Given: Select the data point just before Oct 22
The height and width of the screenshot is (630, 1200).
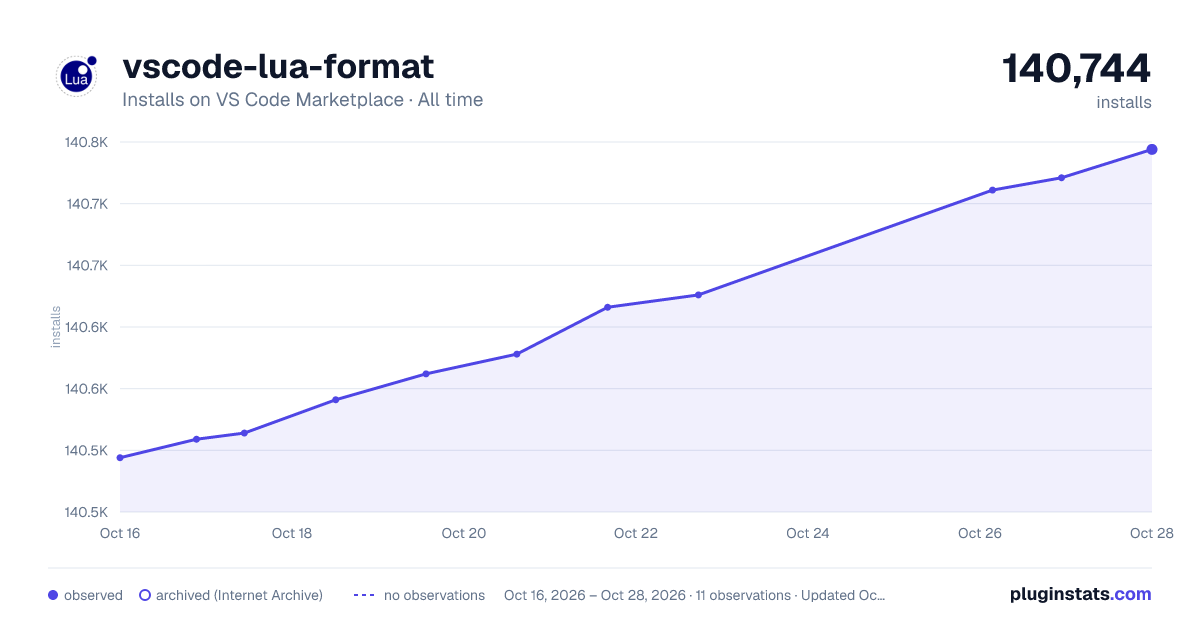Looking at the screenshot, I should pos(607,307).
